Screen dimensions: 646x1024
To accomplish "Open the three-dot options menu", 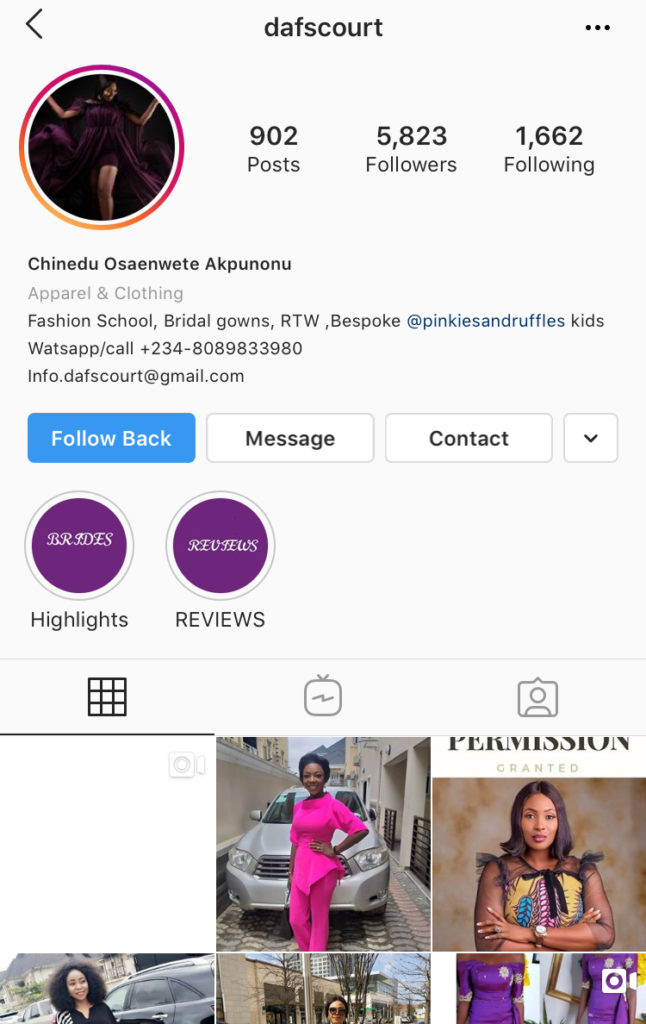I will pos(597,27).
